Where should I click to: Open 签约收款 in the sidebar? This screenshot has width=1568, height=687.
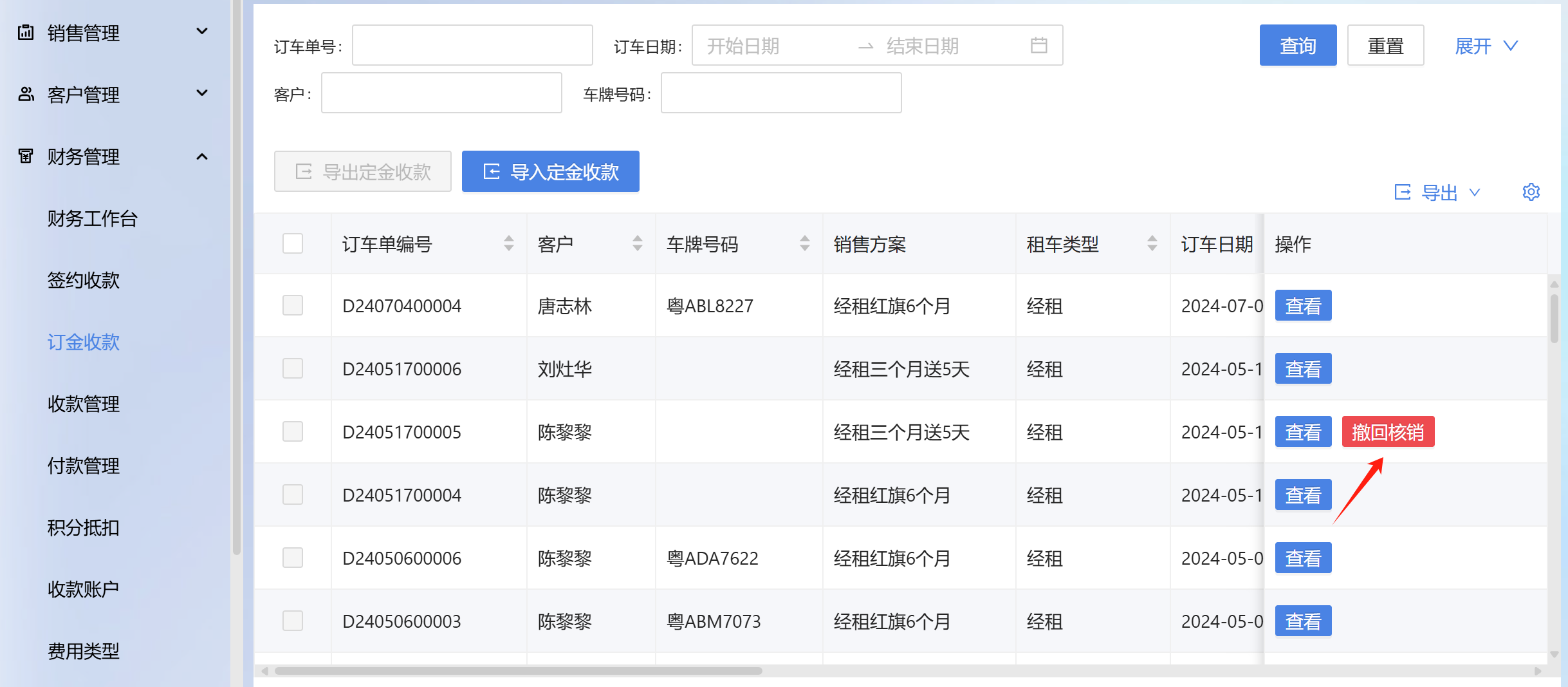(84, 280)
